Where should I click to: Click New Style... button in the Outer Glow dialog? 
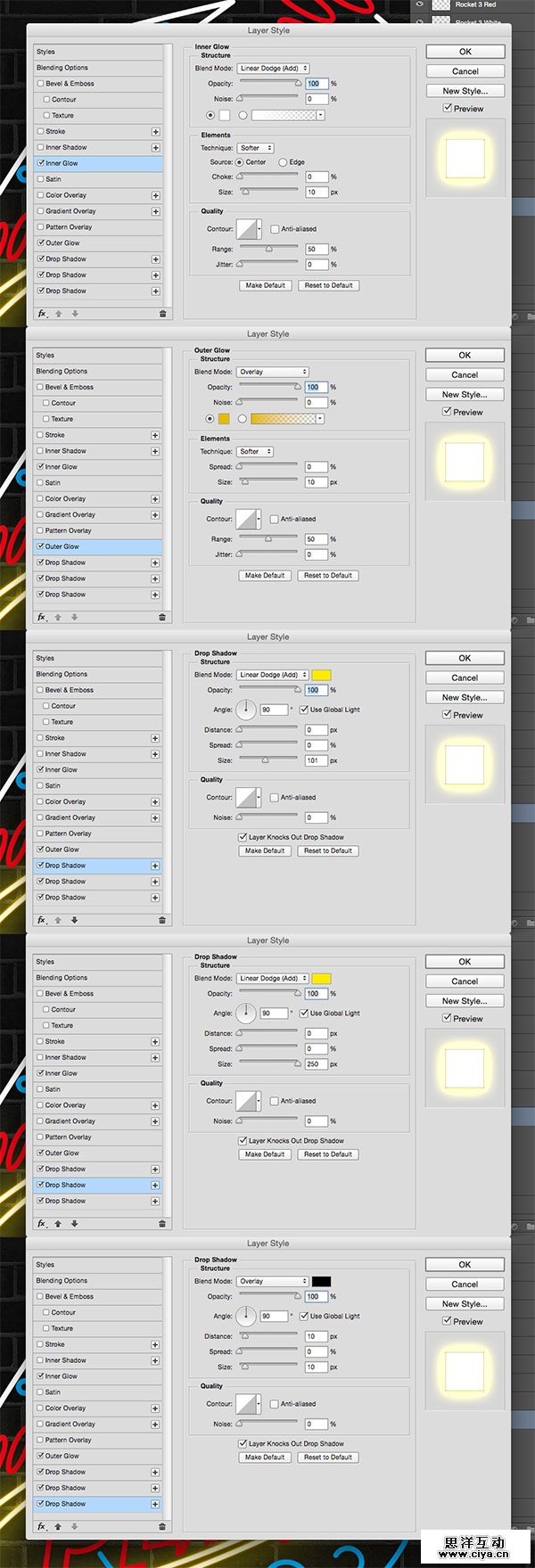tap(465, 394)
